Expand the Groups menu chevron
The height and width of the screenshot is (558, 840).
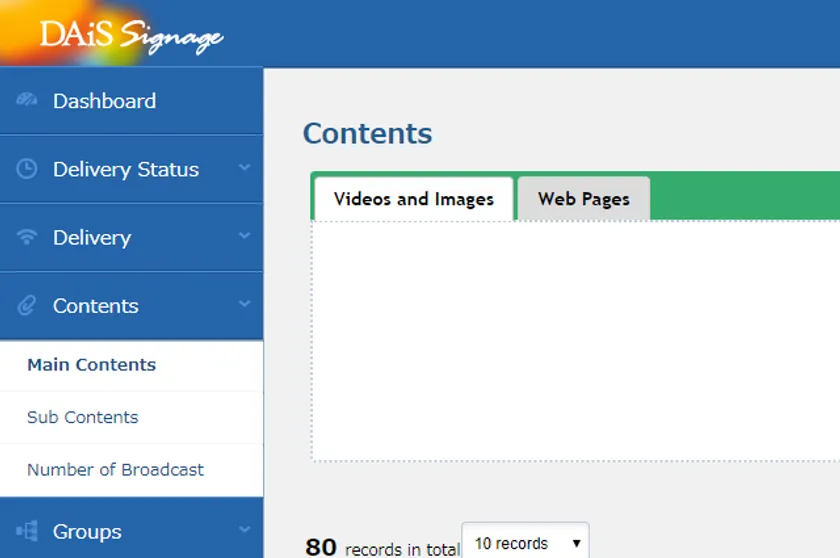pos(244,530)
